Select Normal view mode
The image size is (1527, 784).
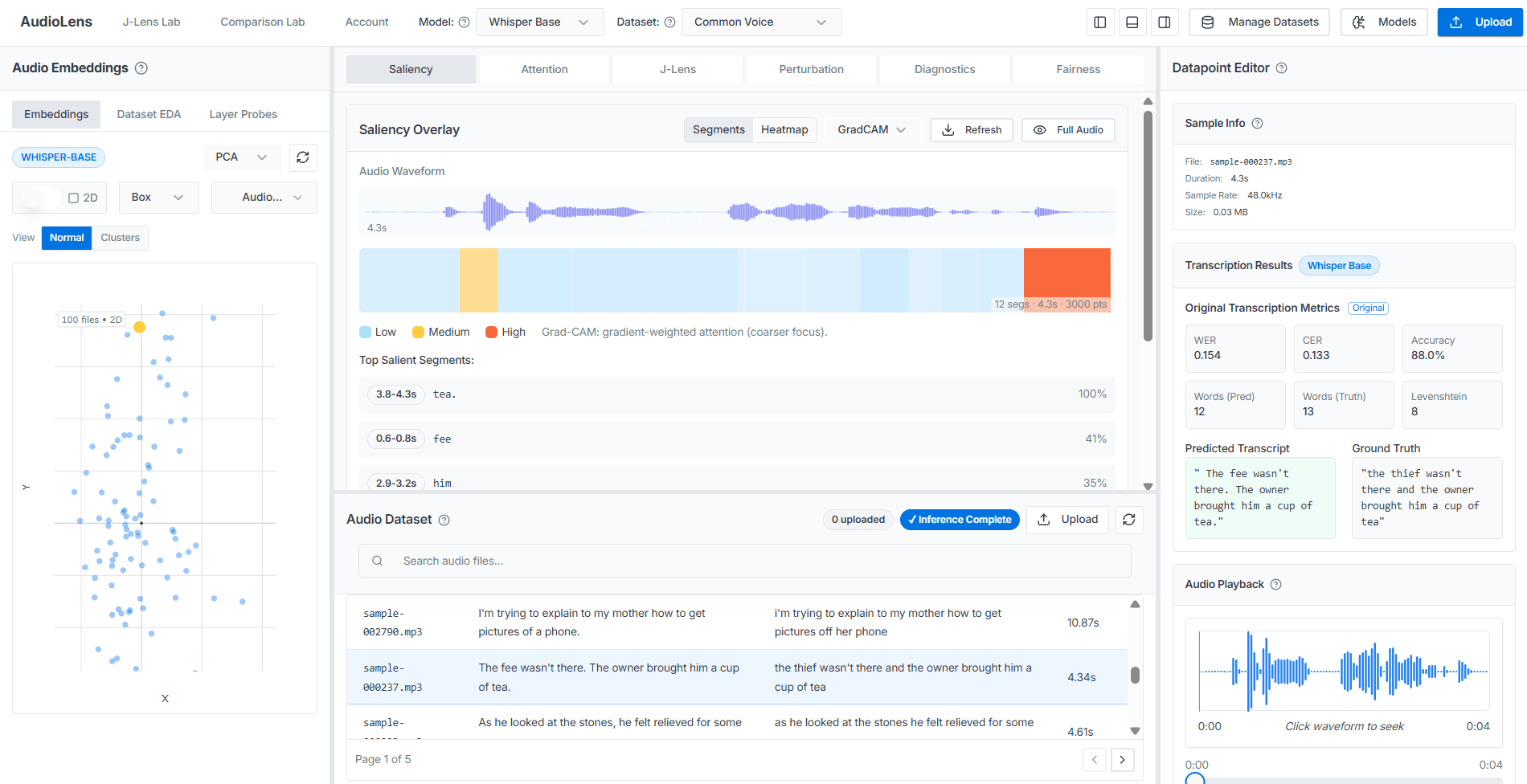click(x=67, y=238)
